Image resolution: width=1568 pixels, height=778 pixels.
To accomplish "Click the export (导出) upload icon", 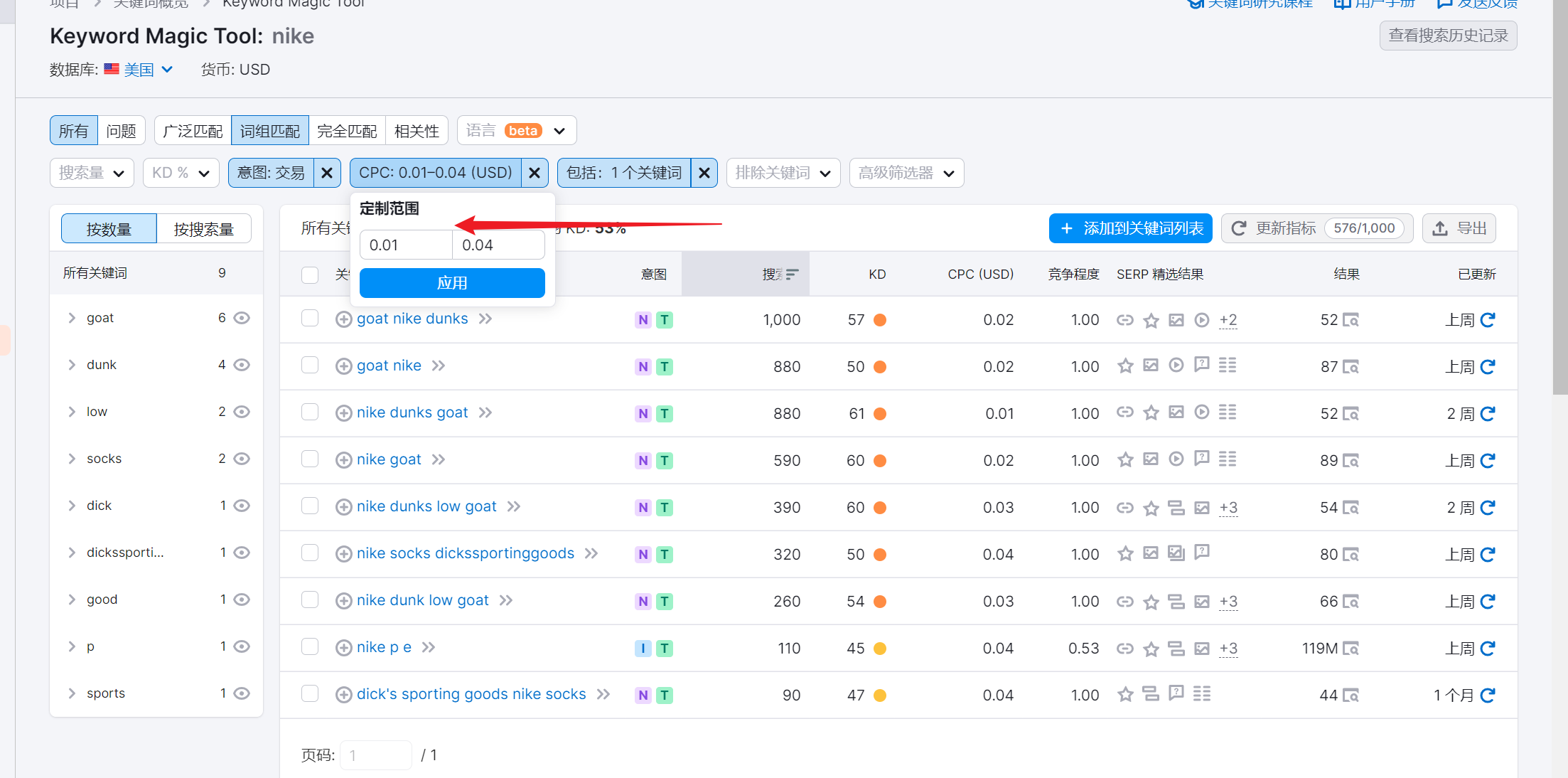I will [x=1440, y=228].
